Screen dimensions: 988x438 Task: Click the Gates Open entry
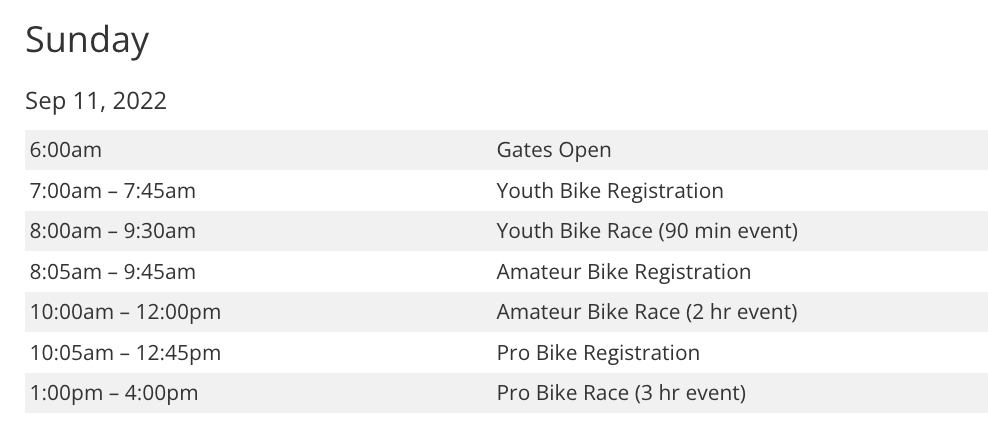click(x=554, y=150)
